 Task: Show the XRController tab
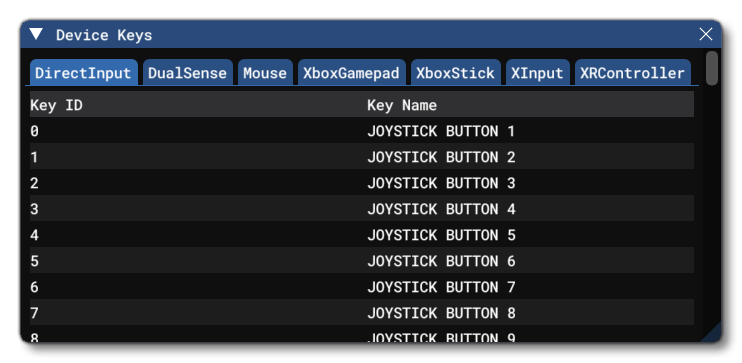tap(633, 73)
